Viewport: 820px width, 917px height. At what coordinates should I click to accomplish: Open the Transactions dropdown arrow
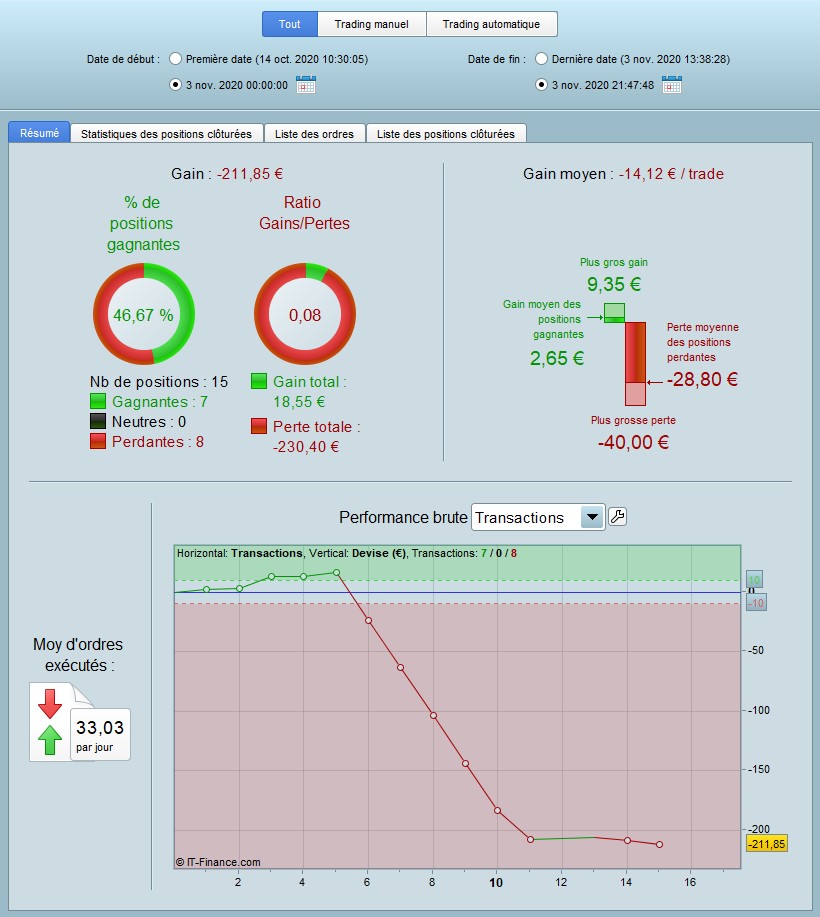pyautogui.click(x=592, y=517)
